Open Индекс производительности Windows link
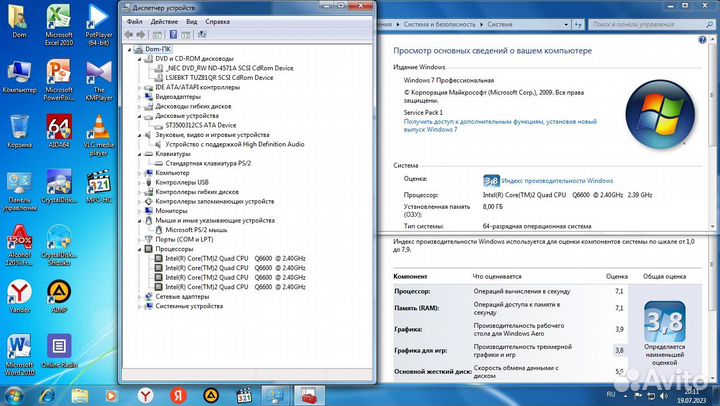This screenshot has width=720, height=406. 557,181
